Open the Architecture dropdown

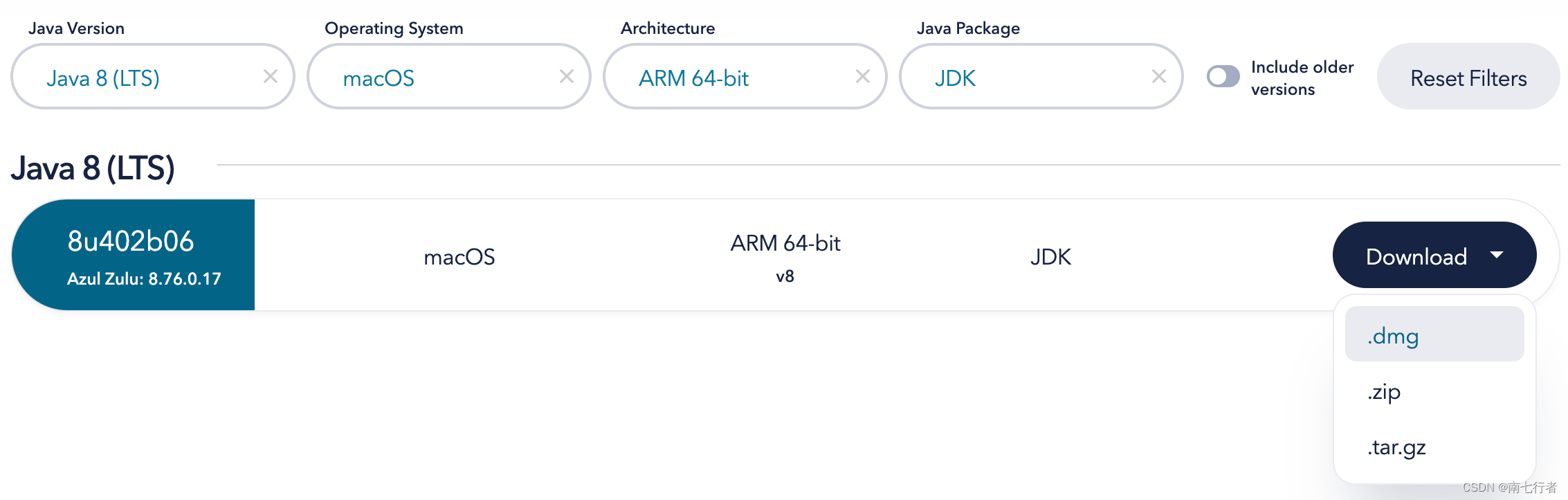pos(745,76)
